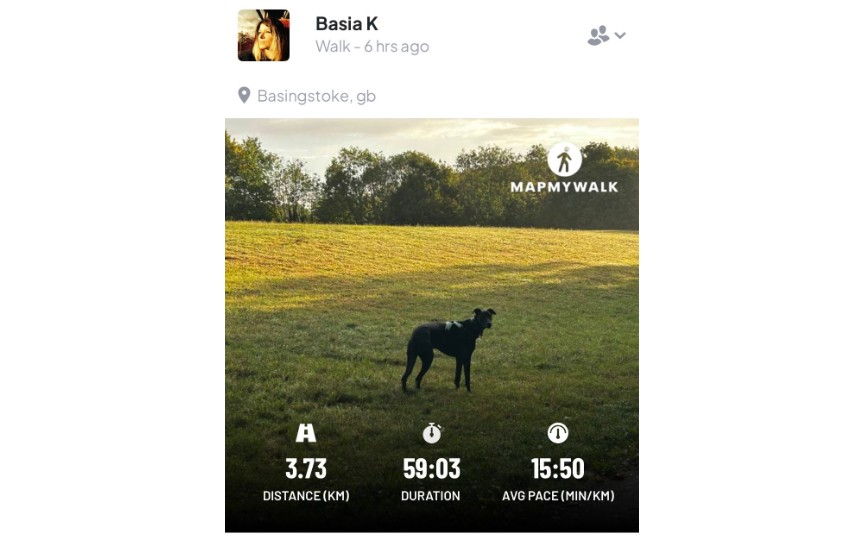Select the 15:50 average pace value
This screenshot has width=864, height=540.
[558, 469]
